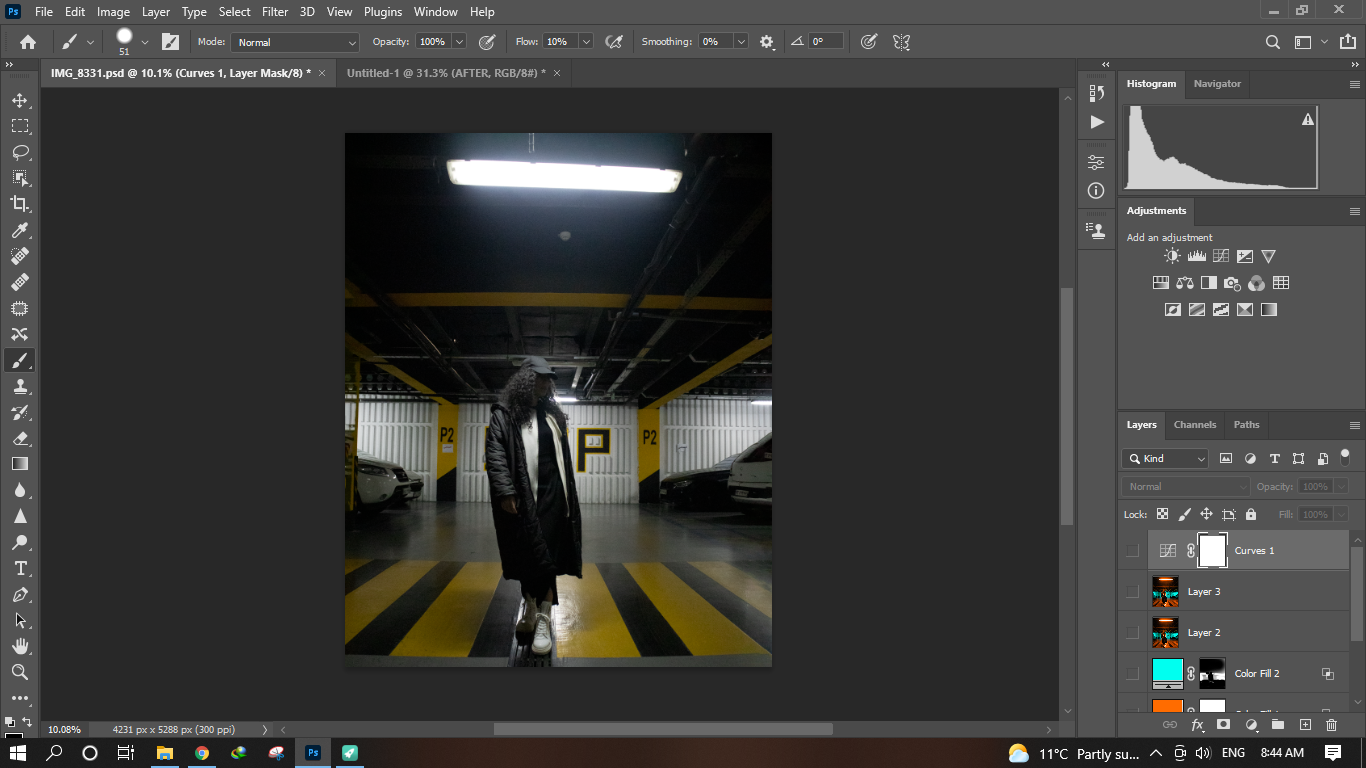Select the Eraser tool
The width and height of the screenshot is (1366, 768).
20,438
